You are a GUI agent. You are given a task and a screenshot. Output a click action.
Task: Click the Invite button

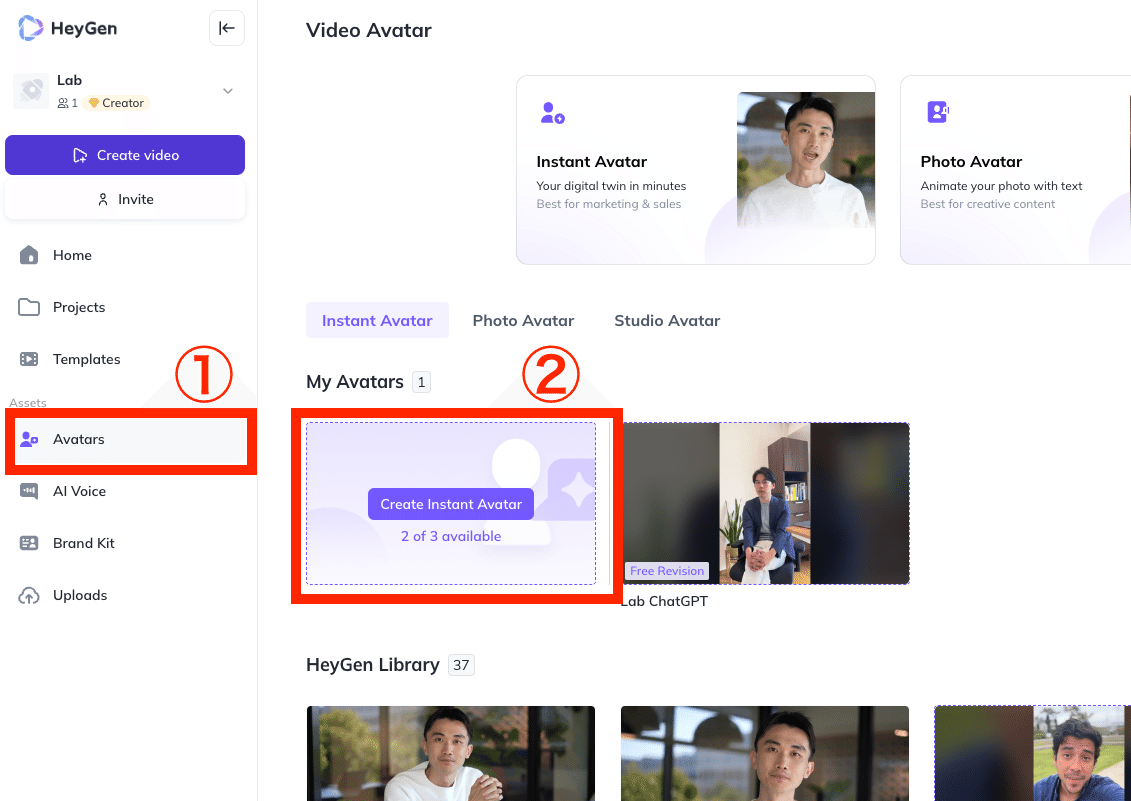pos(125,199)
